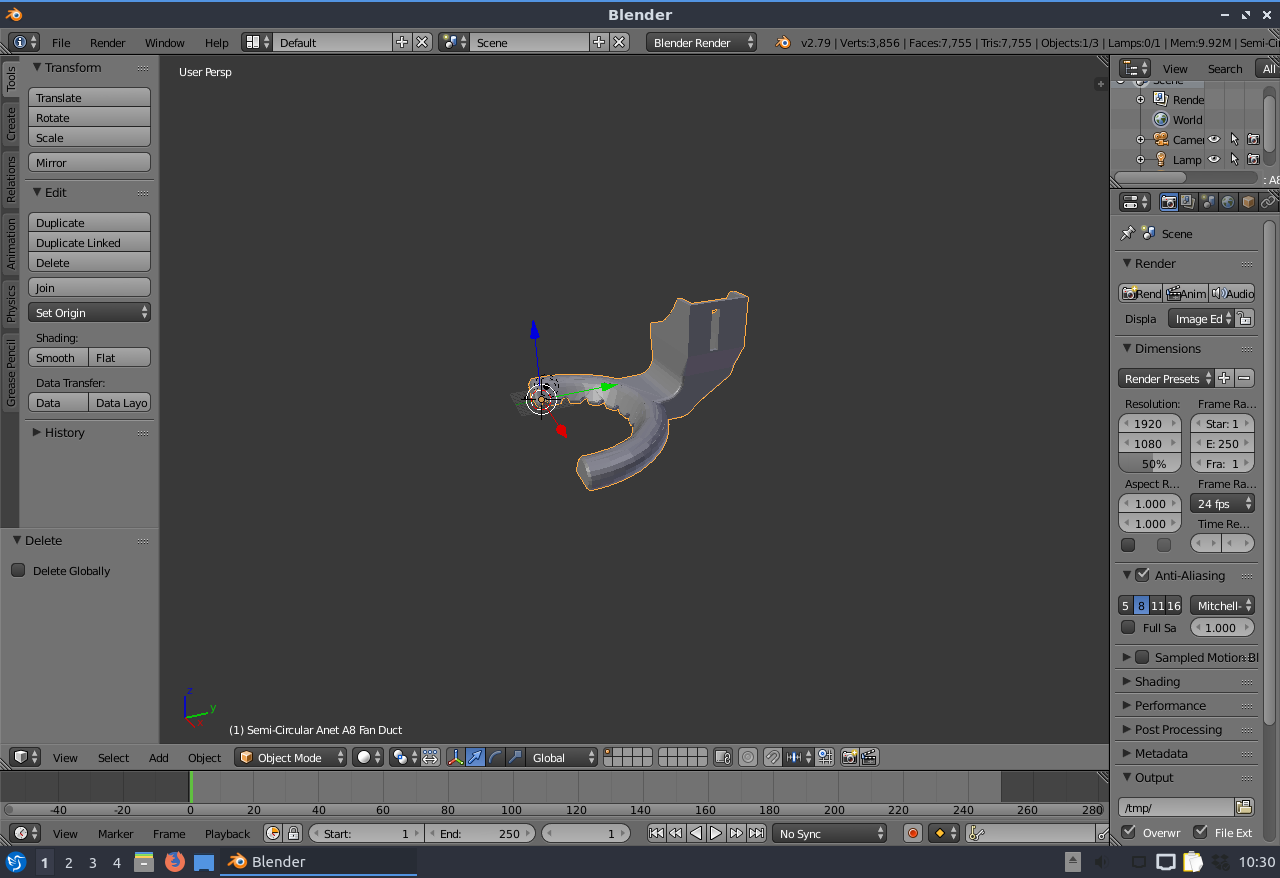Screen dimensions: 1280x878
Task: Click the Translate button
Action: (90, 97)
